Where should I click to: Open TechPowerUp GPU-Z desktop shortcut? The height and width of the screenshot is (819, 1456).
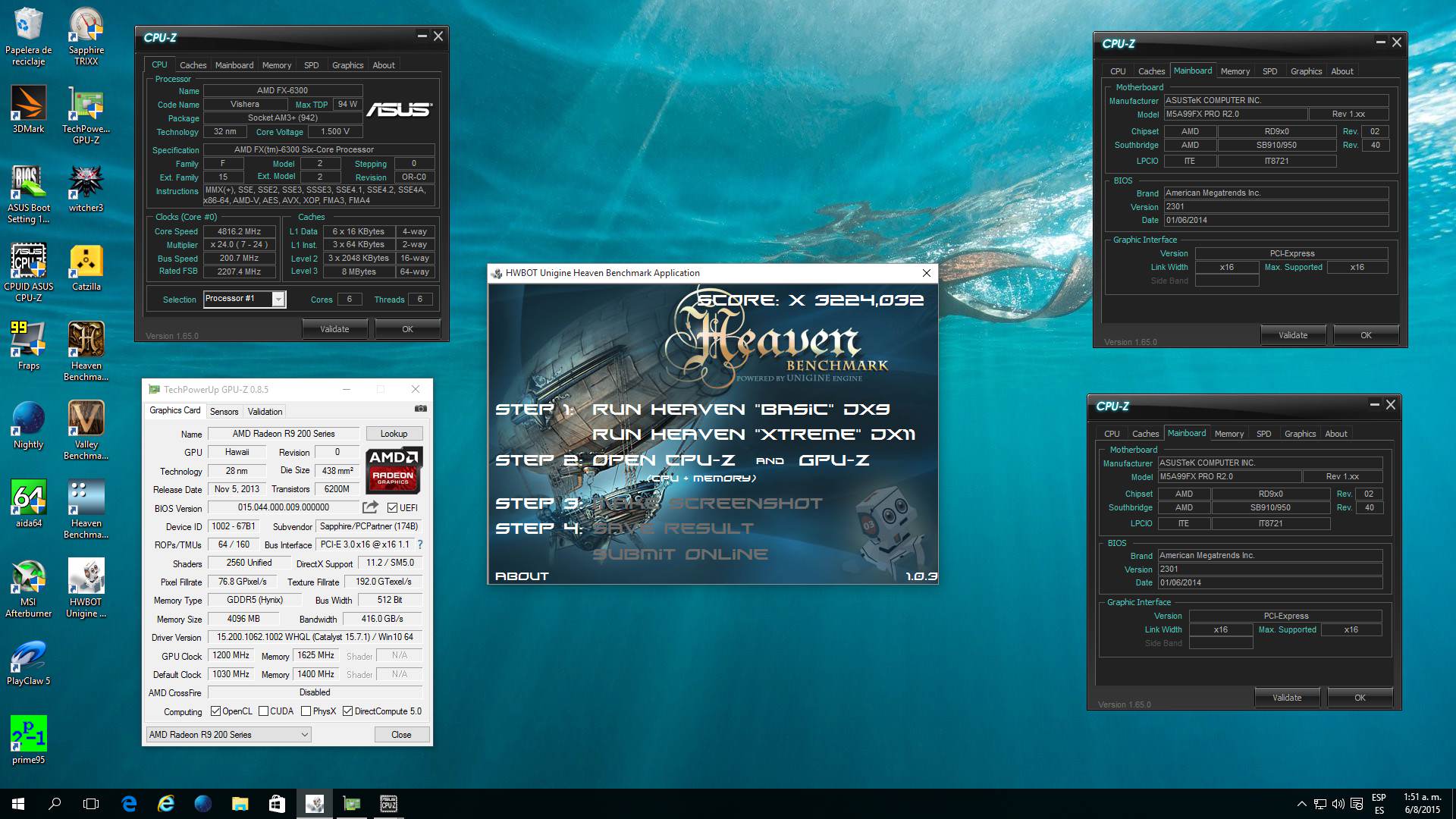point(86,115)
